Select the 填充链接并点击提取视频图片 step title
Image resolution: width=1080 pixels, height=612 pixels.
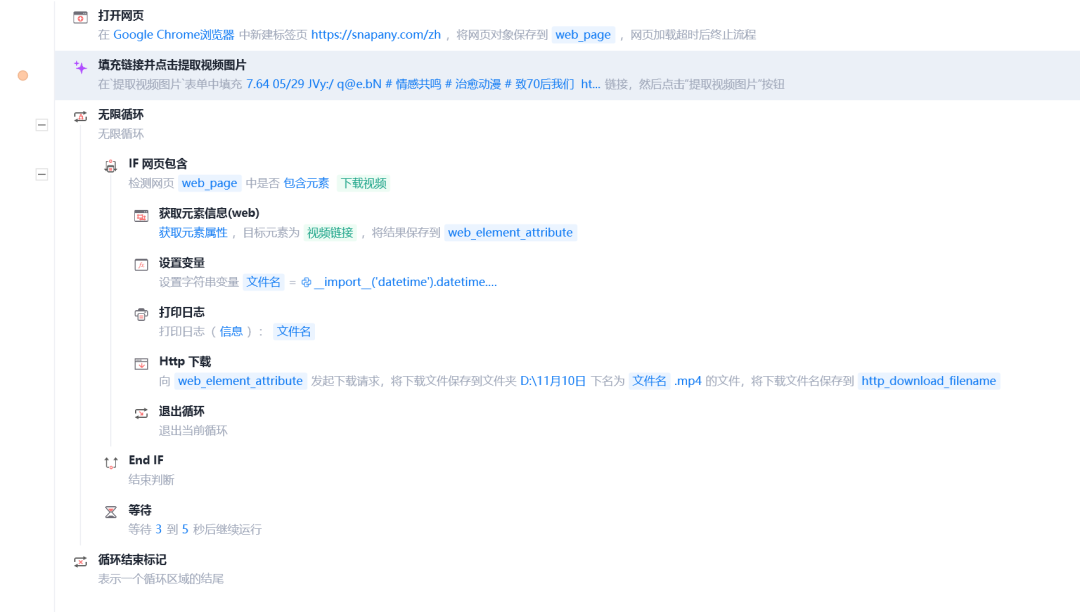[x=172, y=65]
